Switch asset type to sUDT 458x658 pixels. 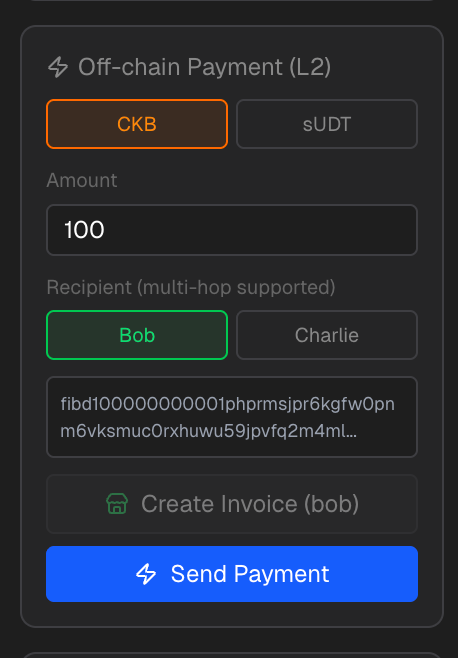pyautogui.click(x=327, y=124)
